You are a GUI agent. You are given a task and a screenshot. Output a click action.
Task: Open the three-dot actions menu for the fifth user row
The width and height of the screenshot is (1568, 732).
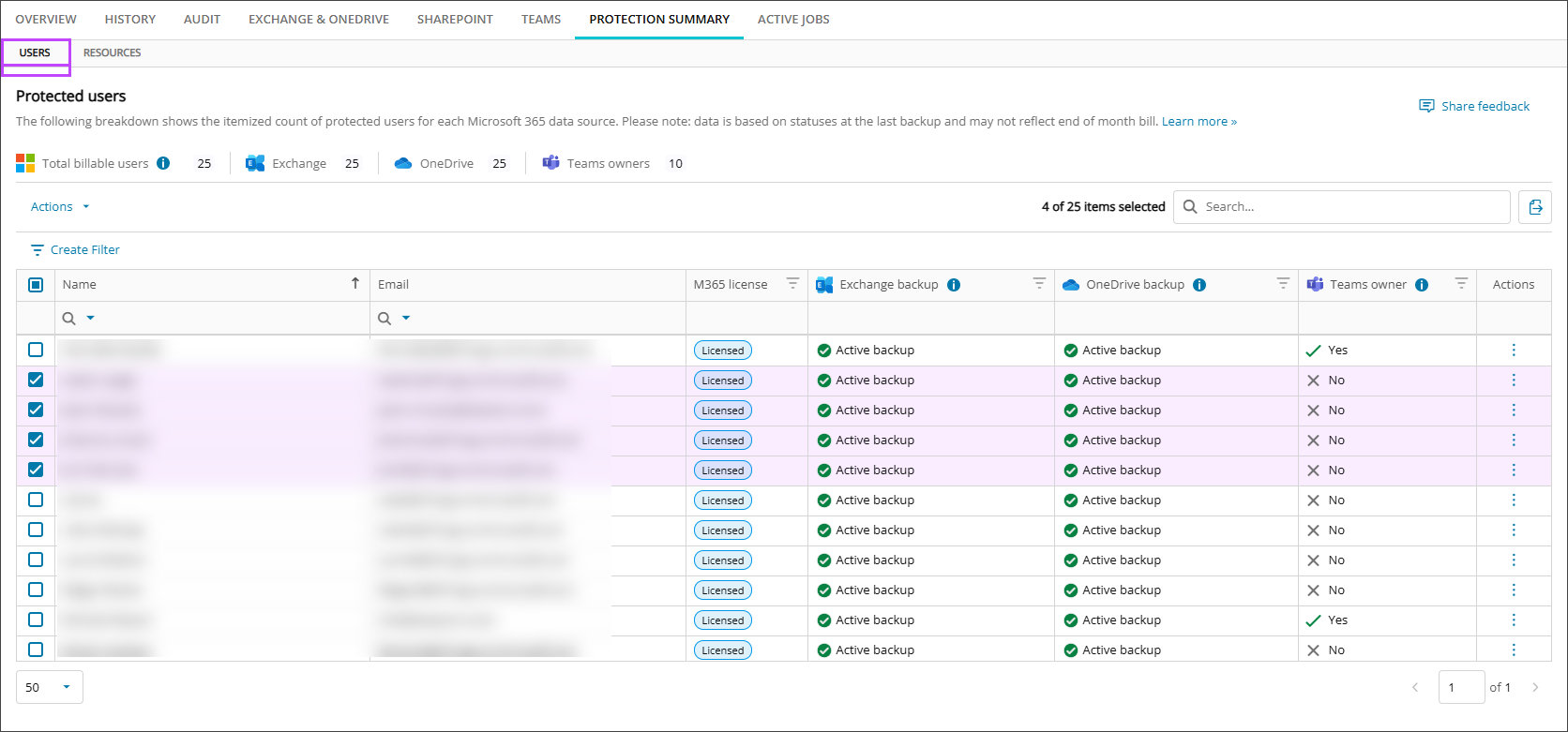click(1514, 470)
